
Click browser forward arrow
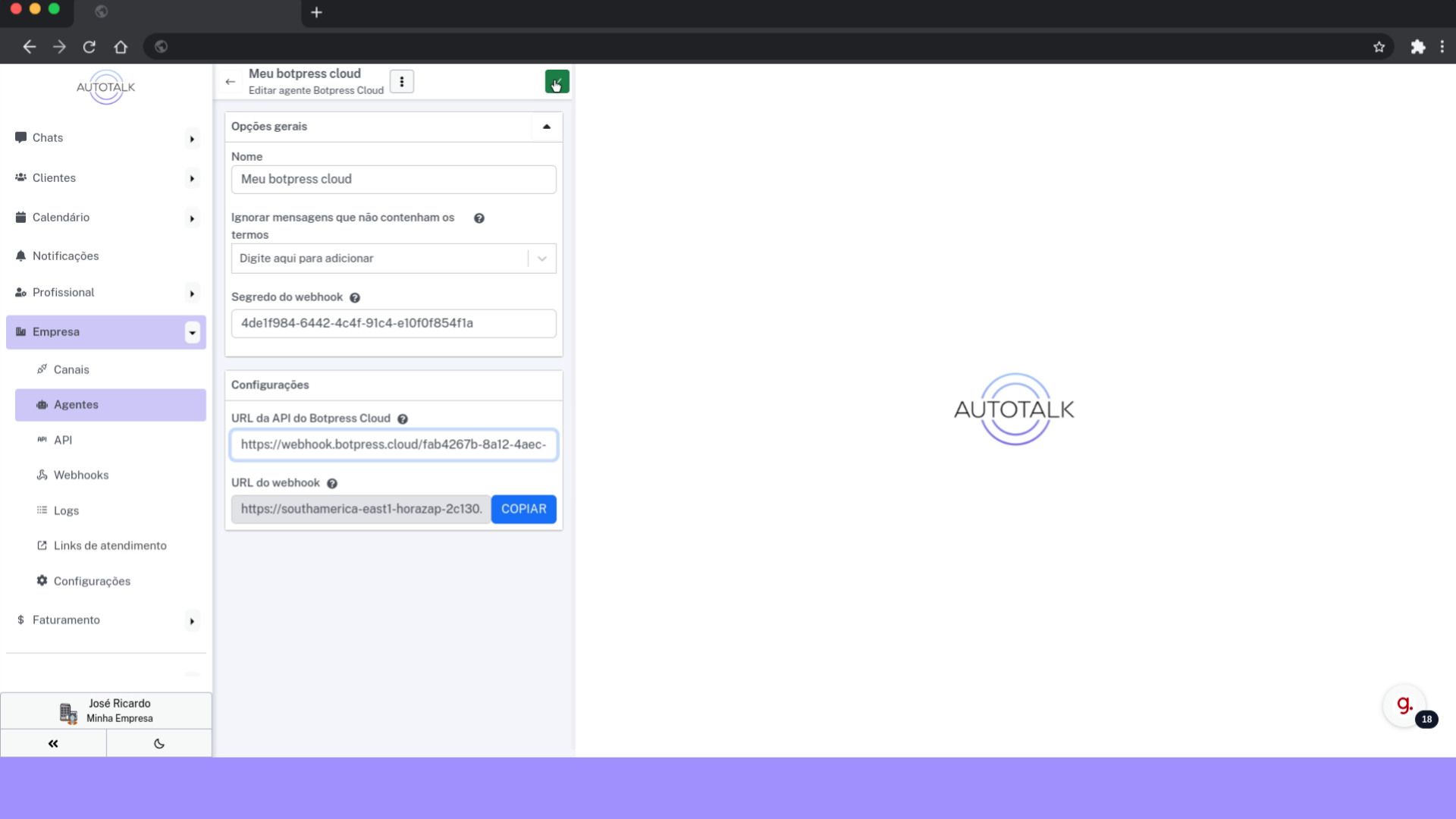[x=60, y=47]
